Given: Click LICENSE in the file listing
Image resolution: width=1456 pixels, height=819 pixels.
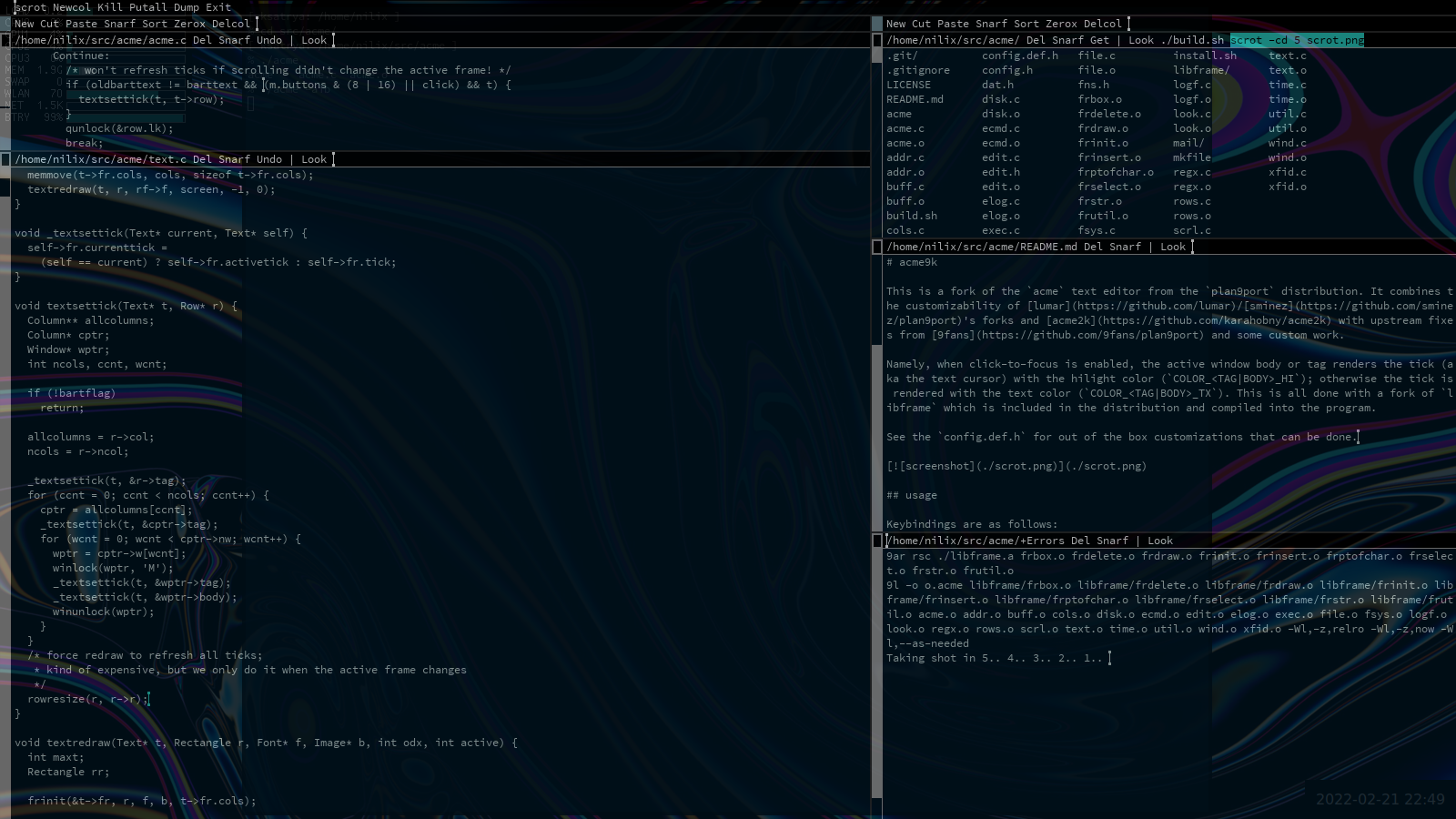Looking at the screenshot, I should point(908,85).
